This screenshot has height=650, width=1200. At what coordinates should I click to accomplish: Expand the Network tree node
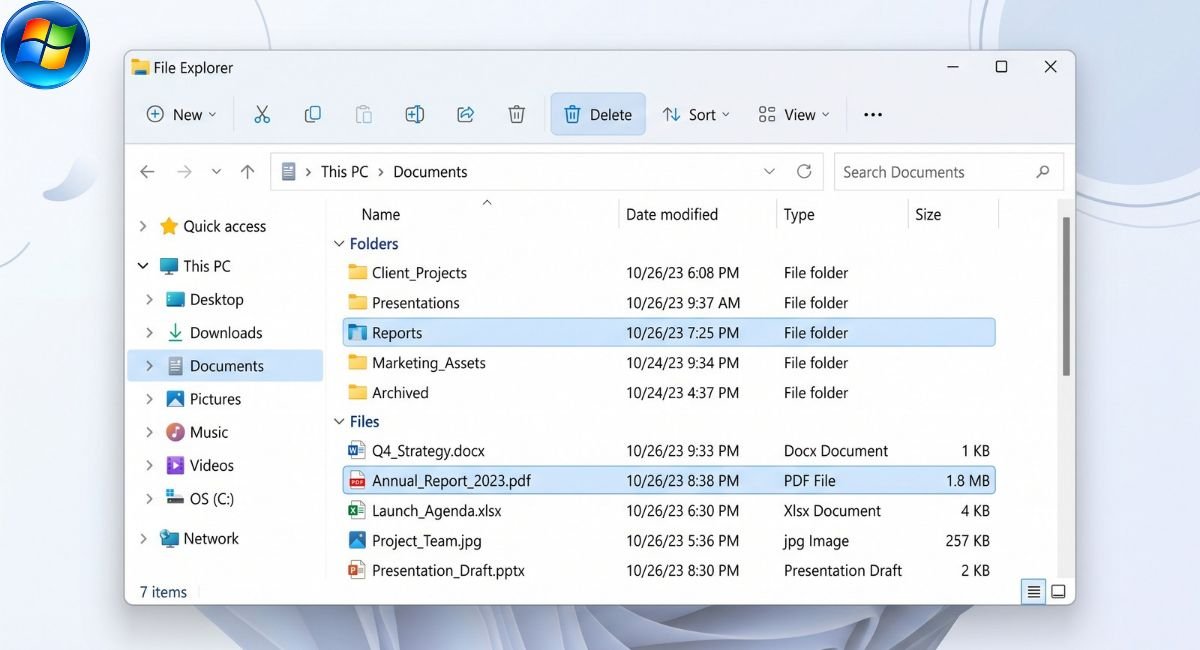tap(143, 539)
